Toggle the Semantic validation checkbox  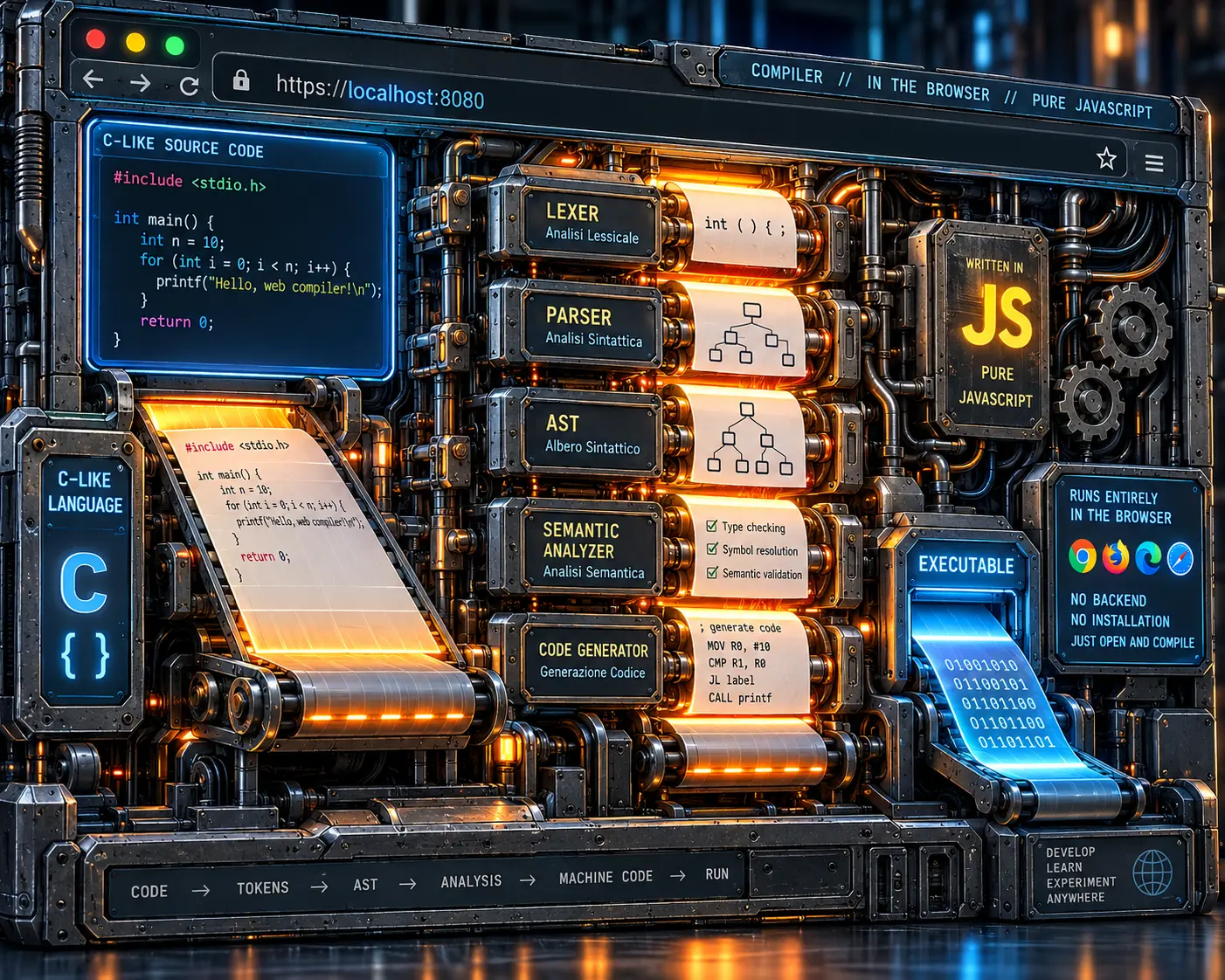[712, 573]
